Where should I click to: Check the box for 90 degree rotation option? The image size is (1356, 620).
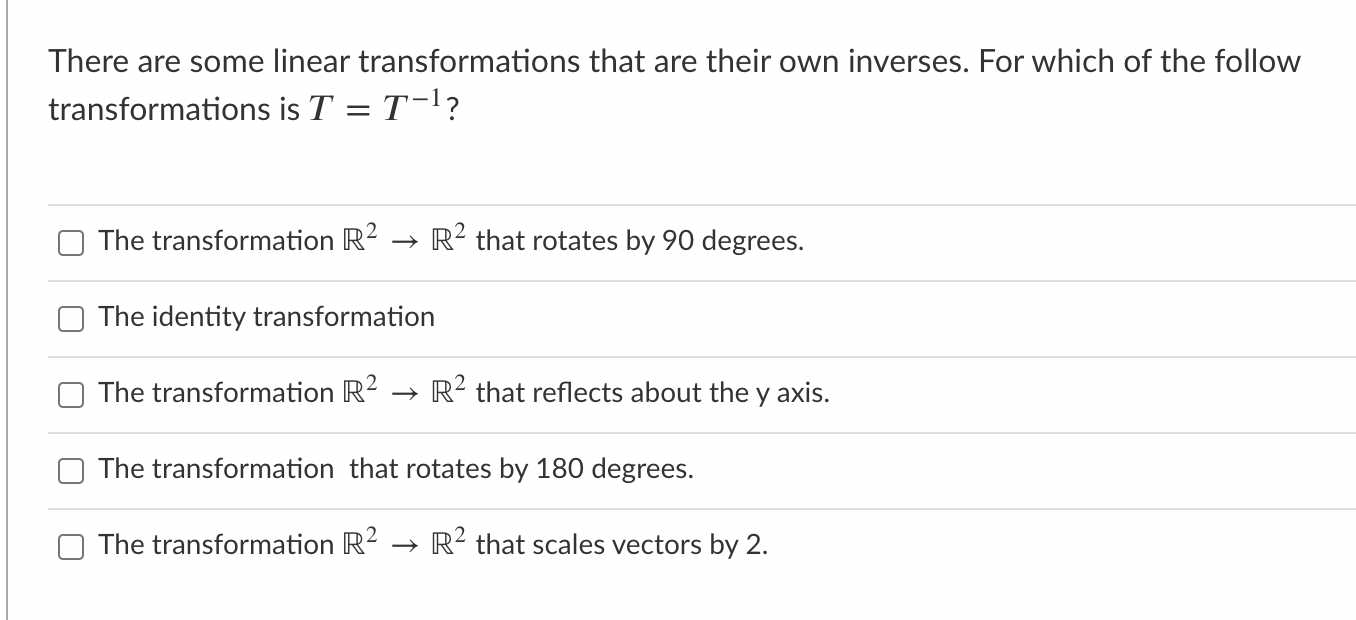[x=70, y=241]
